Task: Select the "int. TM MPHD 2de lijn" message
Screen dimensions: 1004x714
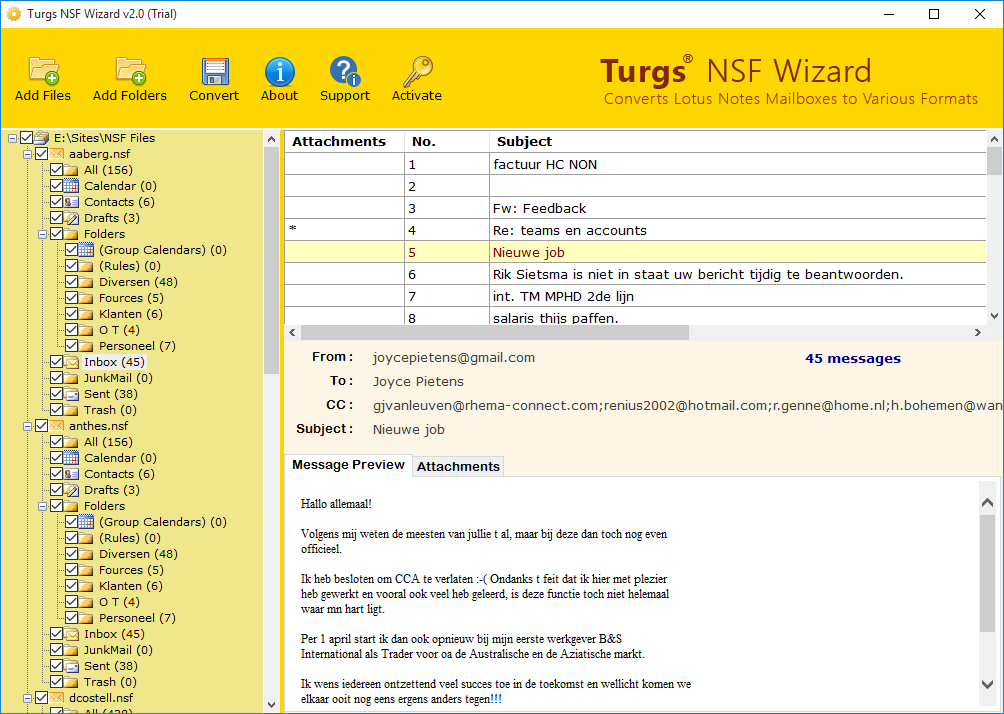Action: pyautogui.click(x=635, y=296)
